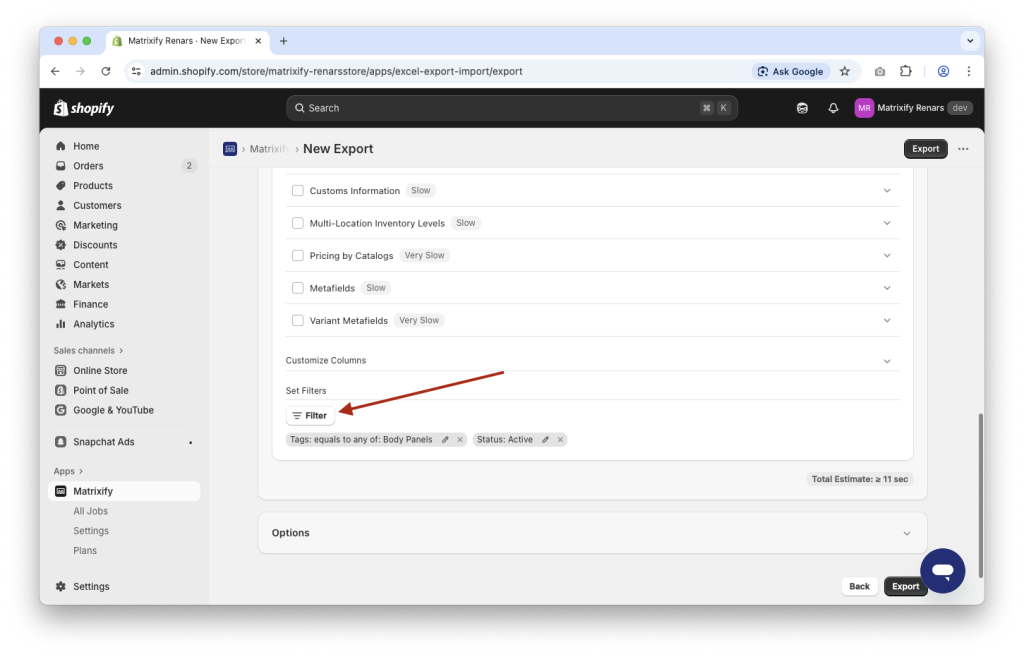1024x657 pixels.
Task: Enable Multi-Location Inventory Levels export
Action: click(x=297, y=223)
